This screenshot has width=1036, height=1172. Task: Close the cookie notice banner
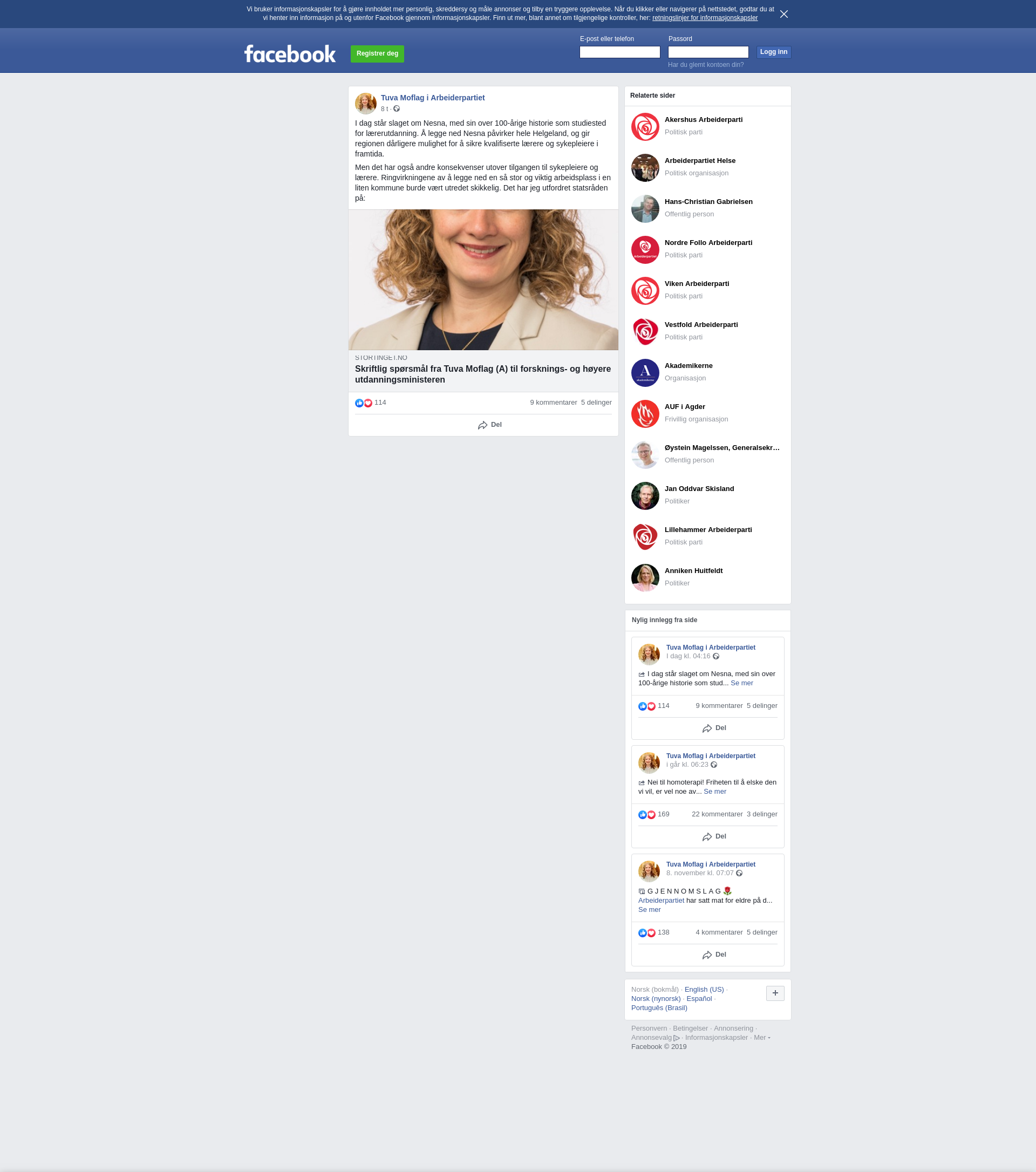click(x=783, y=14)
